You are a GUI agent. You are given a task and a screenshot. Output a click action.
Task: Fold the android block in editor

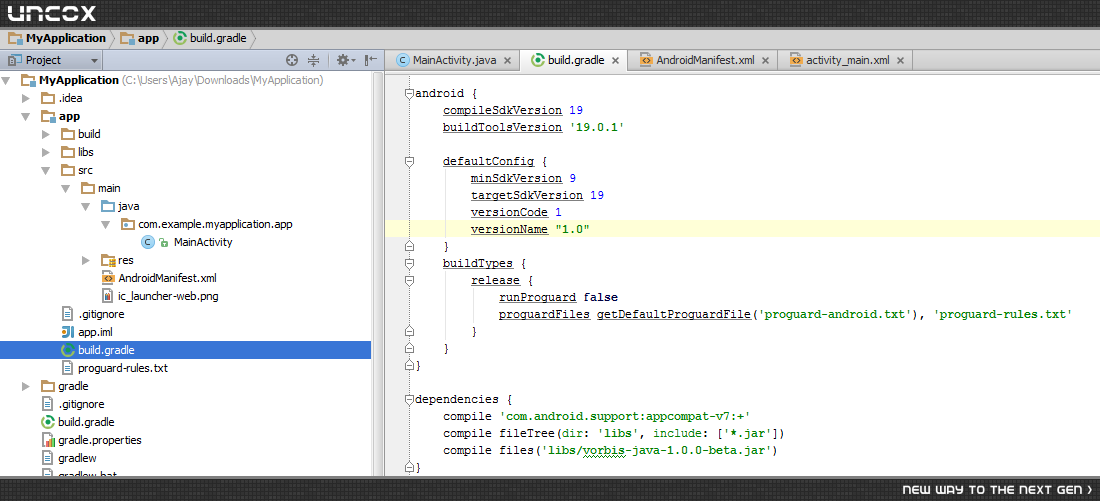pyautogui.click(x=409, y=93)
